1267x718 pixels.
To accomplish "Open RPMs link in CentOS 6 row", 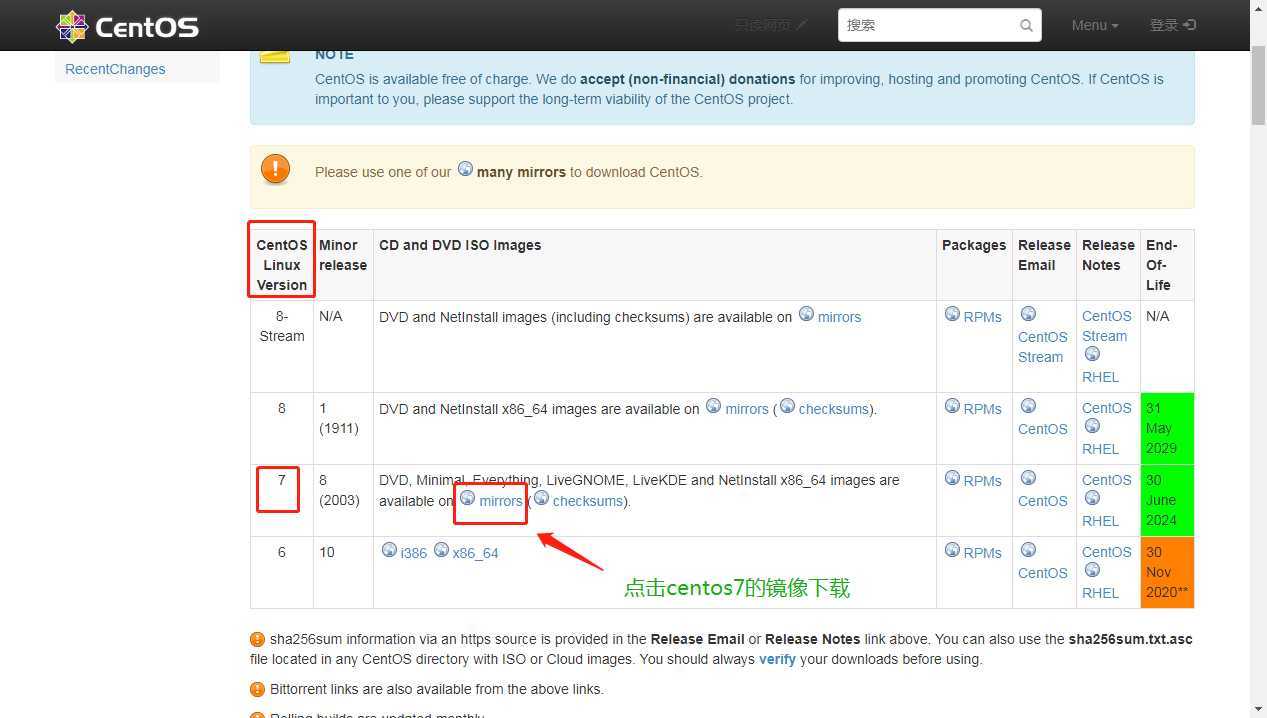I will pos(982,553).
